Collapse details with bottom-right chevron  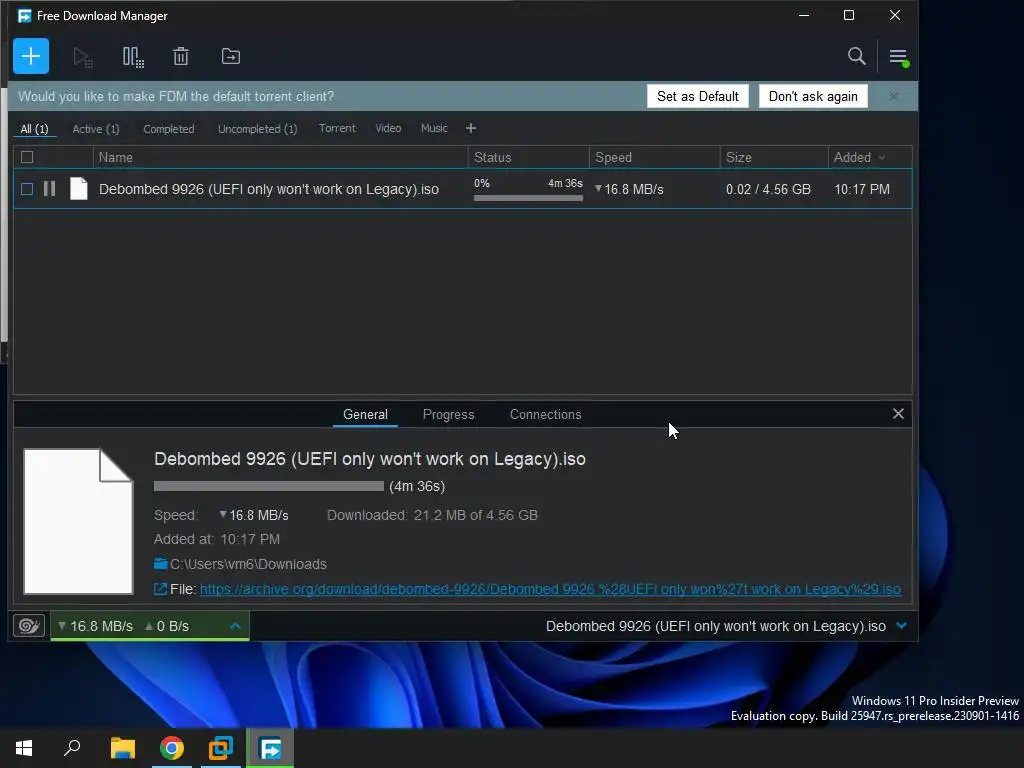click(x=902, y=626)
